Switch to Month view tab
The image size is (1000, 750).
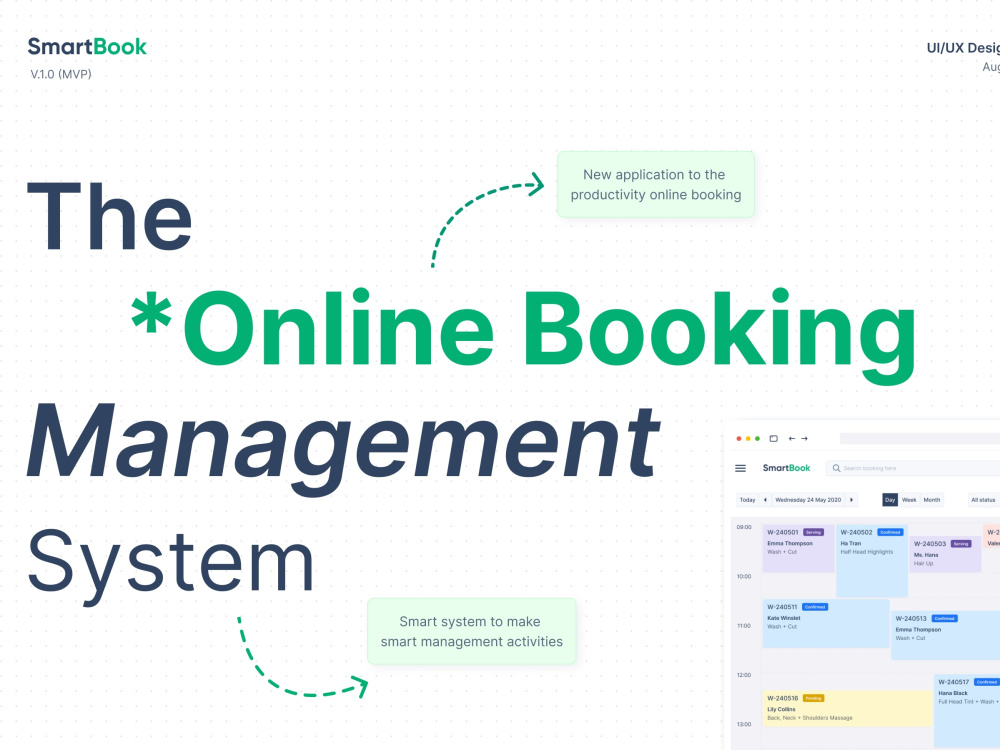[932, 500]
